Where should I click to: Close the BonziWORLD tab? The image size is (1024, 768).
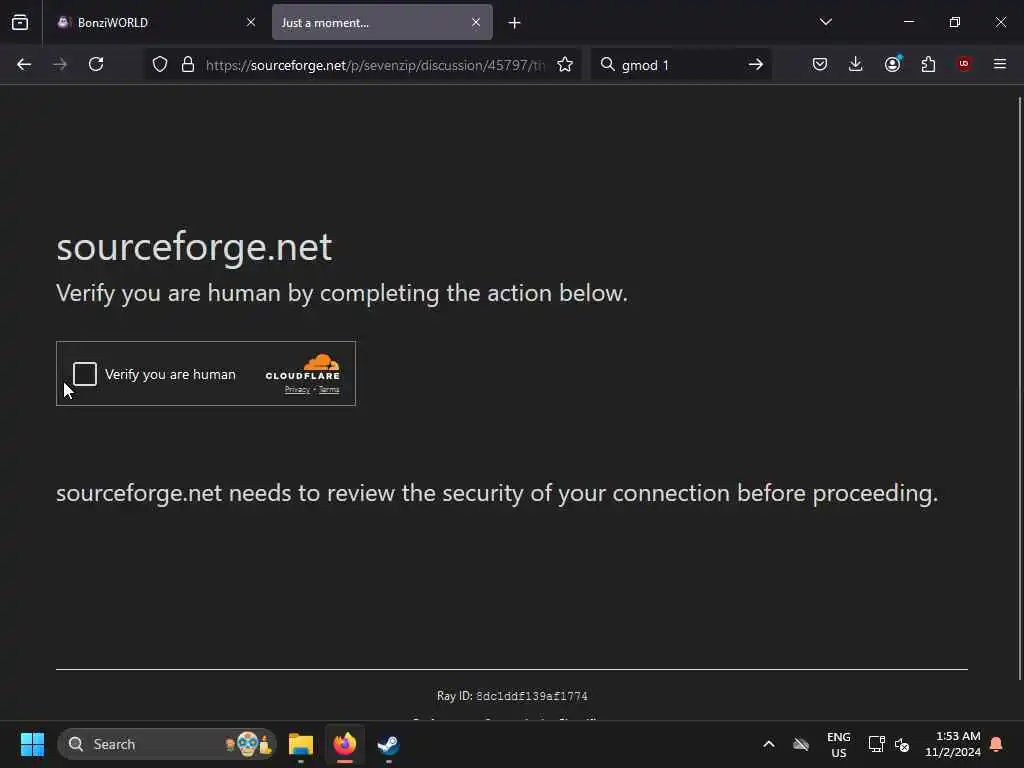click(251, 22)
